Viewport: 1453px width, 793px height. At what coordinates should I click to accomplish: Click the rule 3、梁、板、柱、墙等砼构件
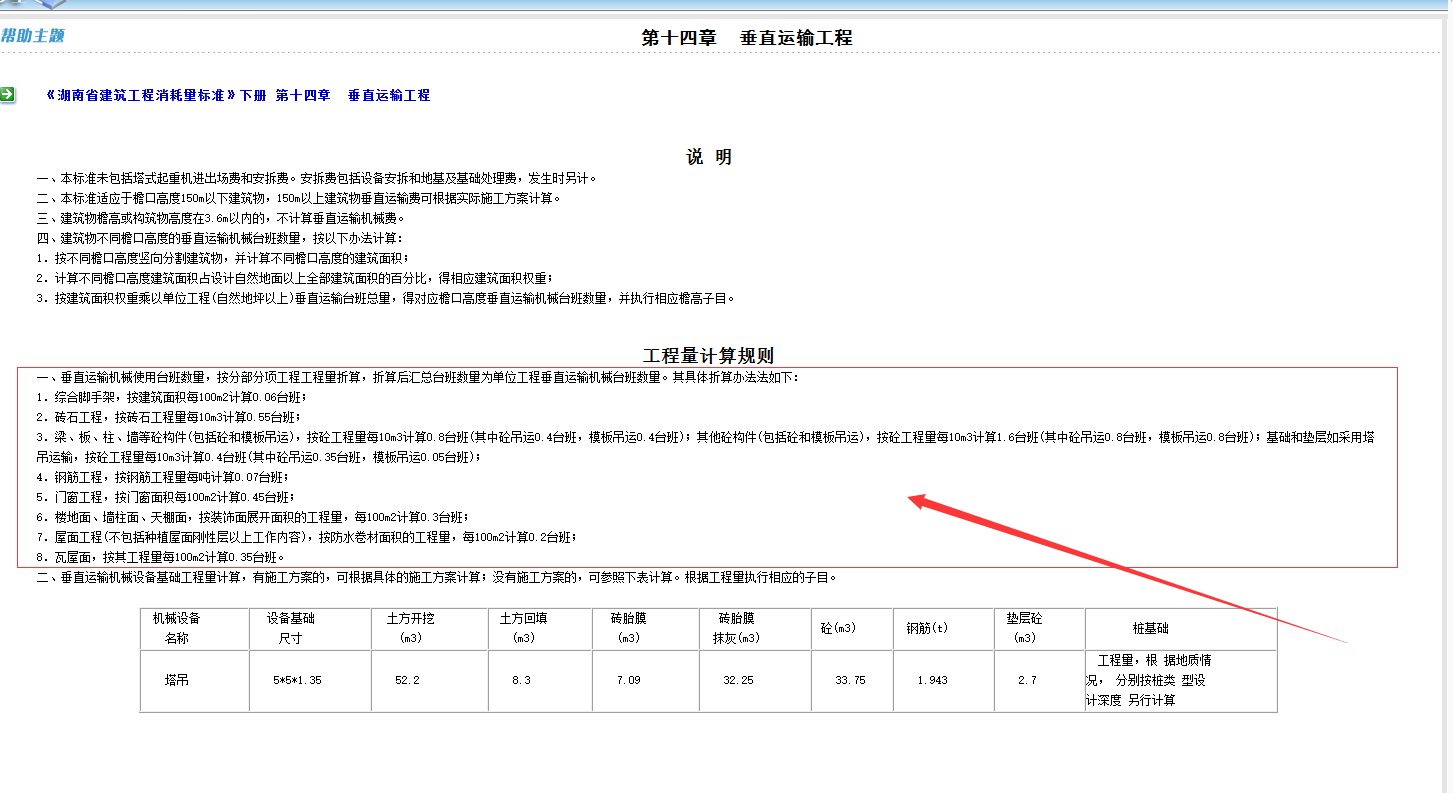tap(705, 447)
